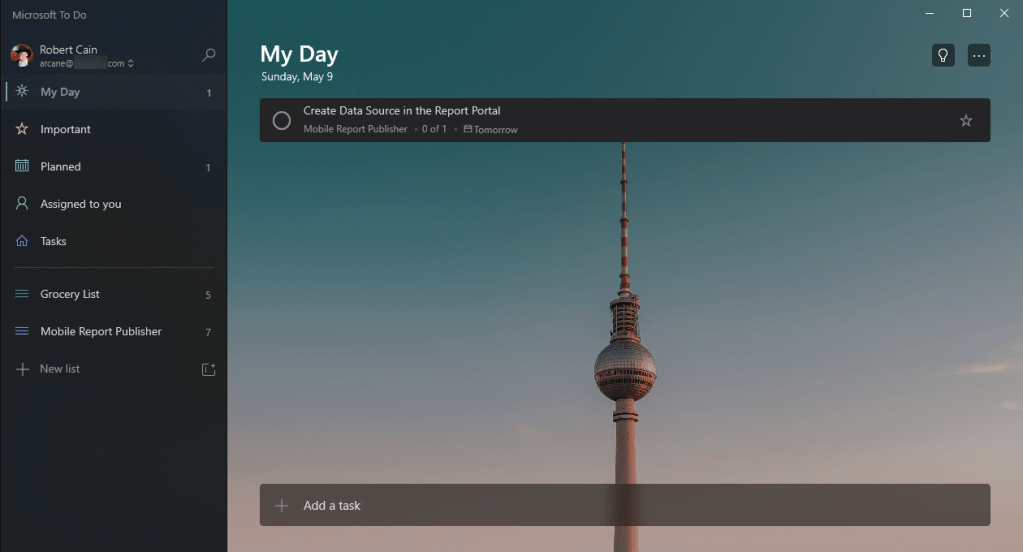Open the Mobile Report Publisher list
The width and height of the screenshot is (1023, 552).
tap(100, 331)
